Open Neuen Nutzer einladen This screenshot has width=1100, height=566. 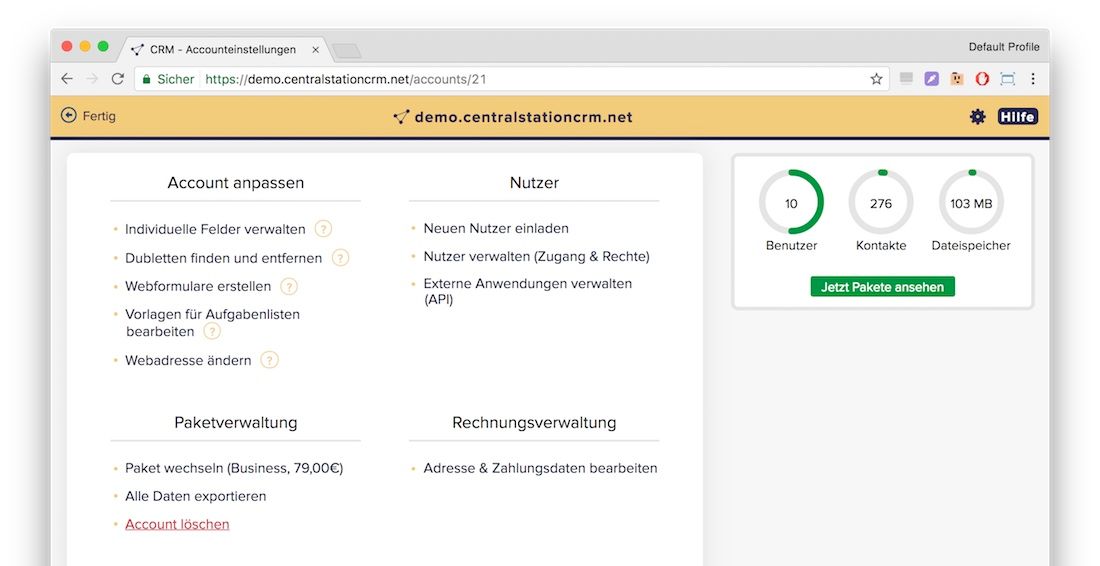495,229
